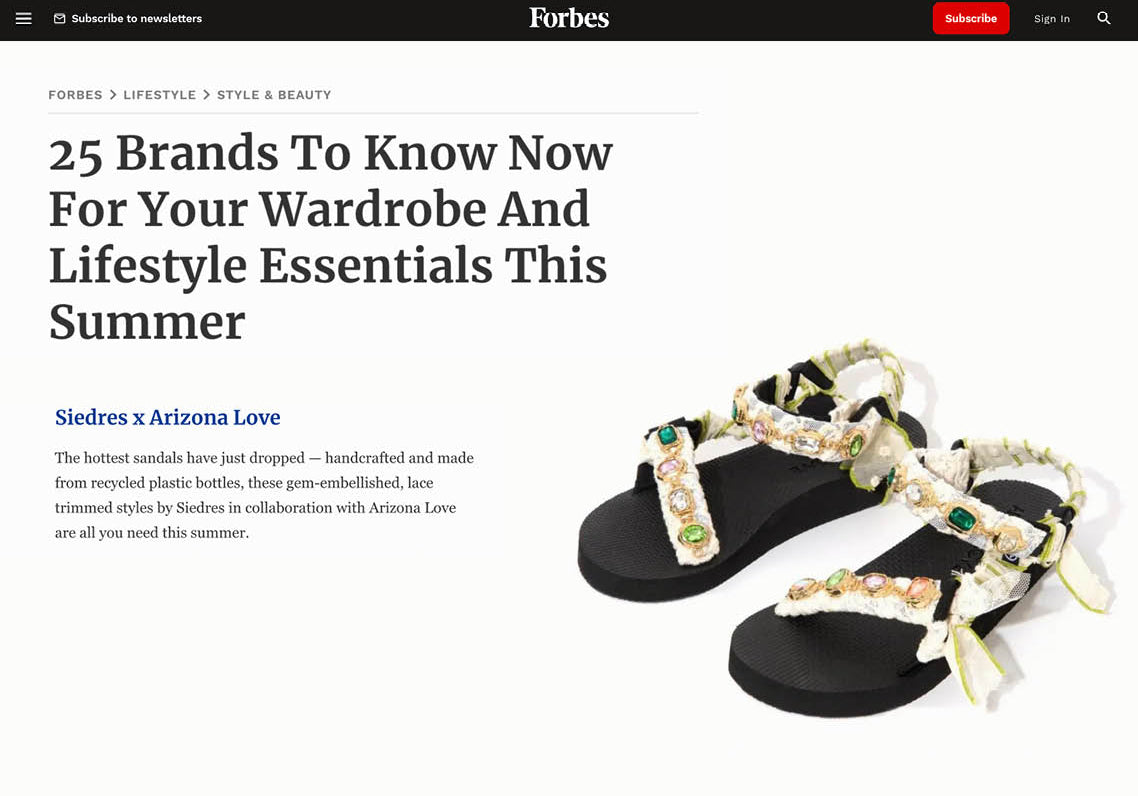Select Subscribe to newsletters text link
Screen dimensions: 1138x796
136,19
